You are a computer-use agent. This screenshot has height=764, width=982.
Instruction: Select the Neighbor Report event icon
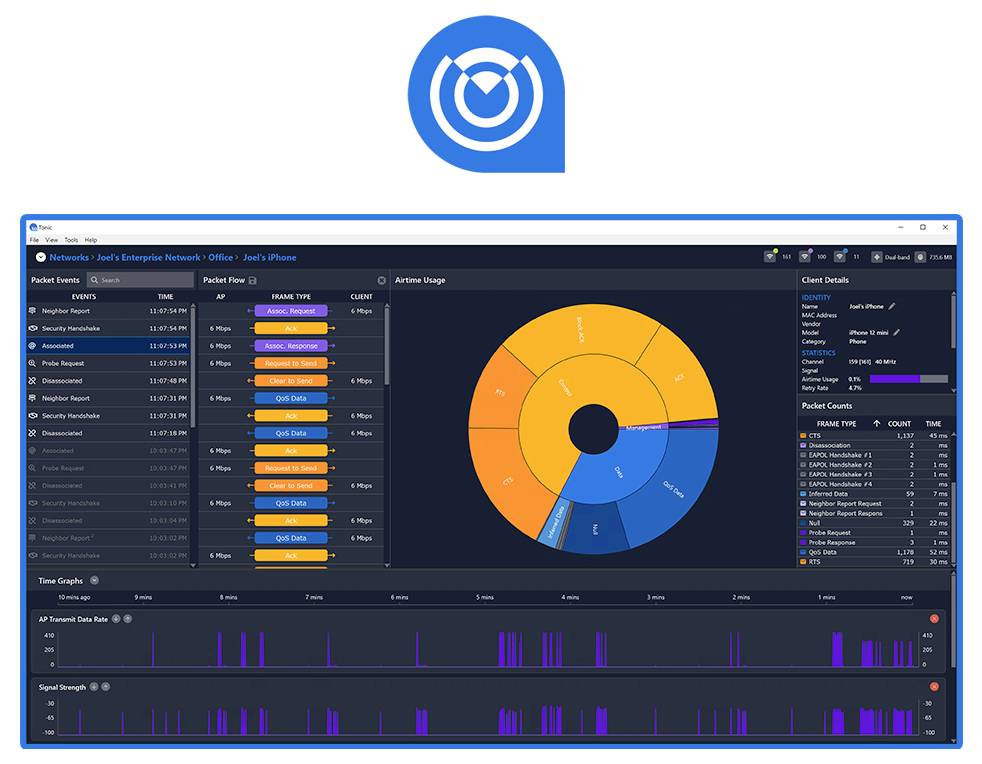coord(33,311)
